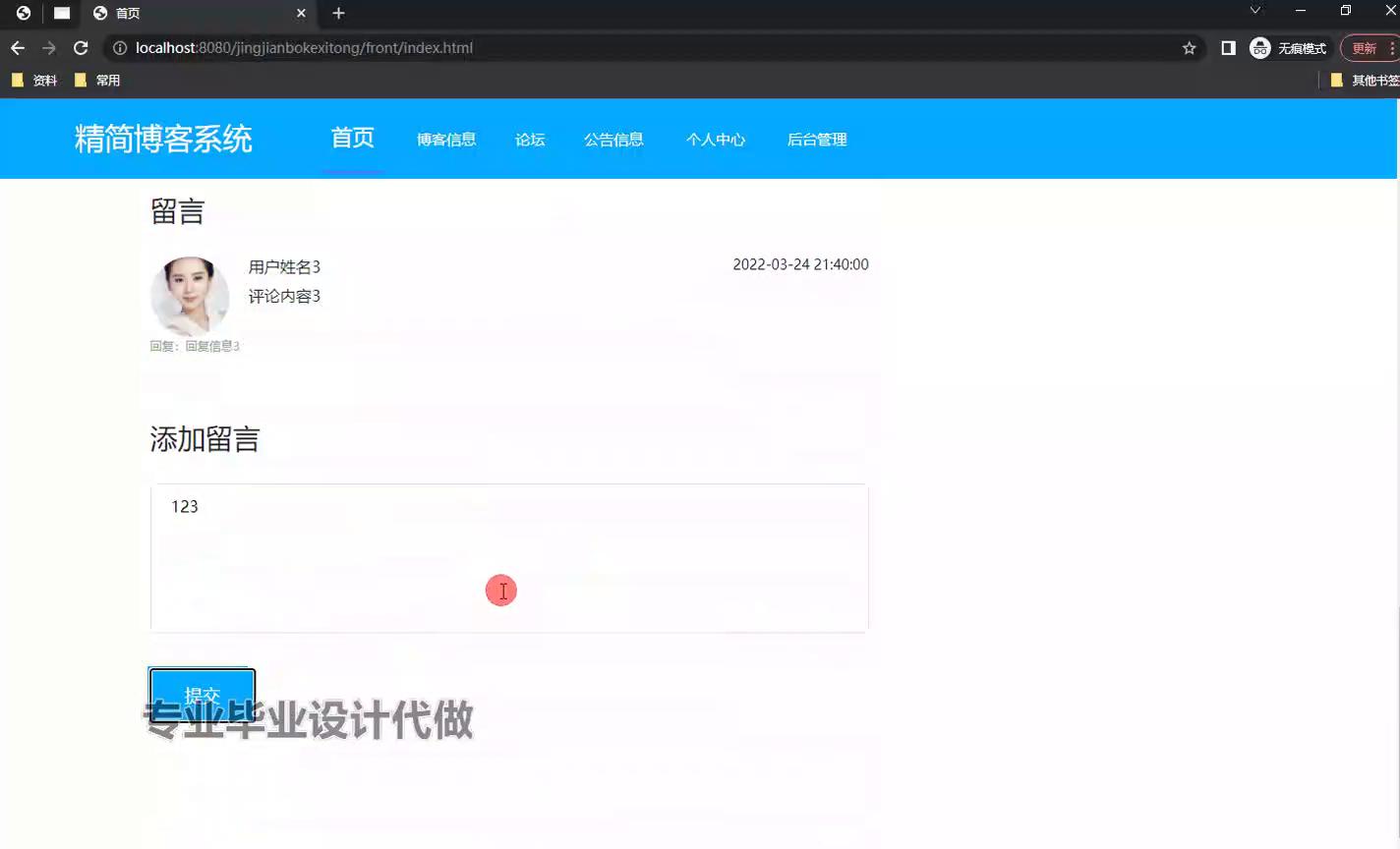Screen dimensions: 1400x849
Task: Open a new tab with the plus icon
Action: tap(338, 14)
